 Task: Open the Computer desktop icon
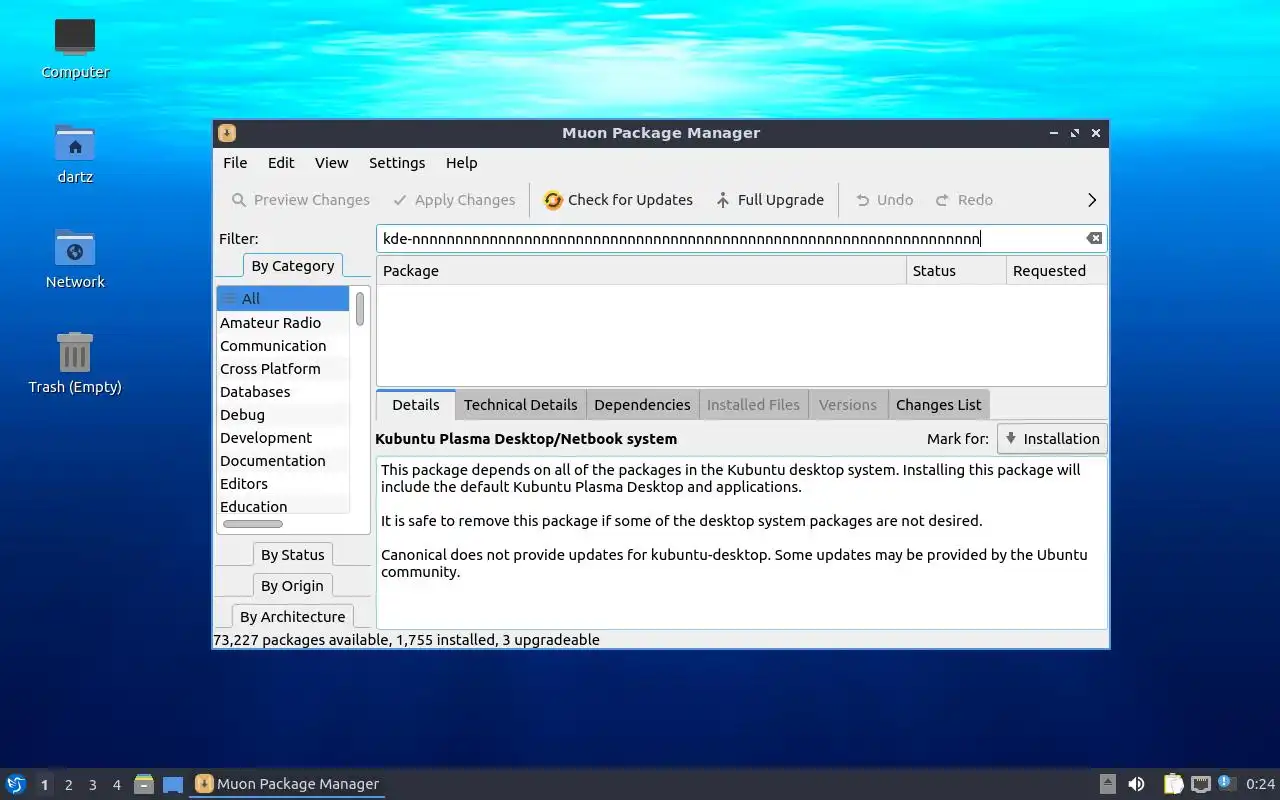[x=75, y=48]
